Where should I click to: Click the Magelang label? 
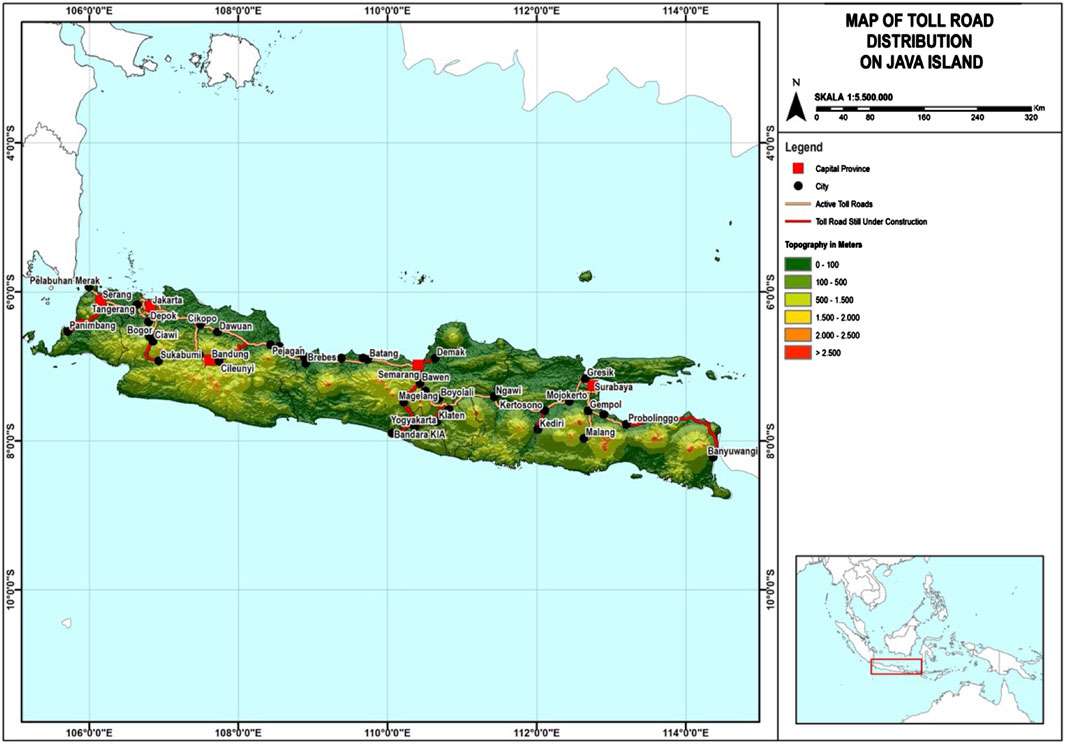coord(418,395)
